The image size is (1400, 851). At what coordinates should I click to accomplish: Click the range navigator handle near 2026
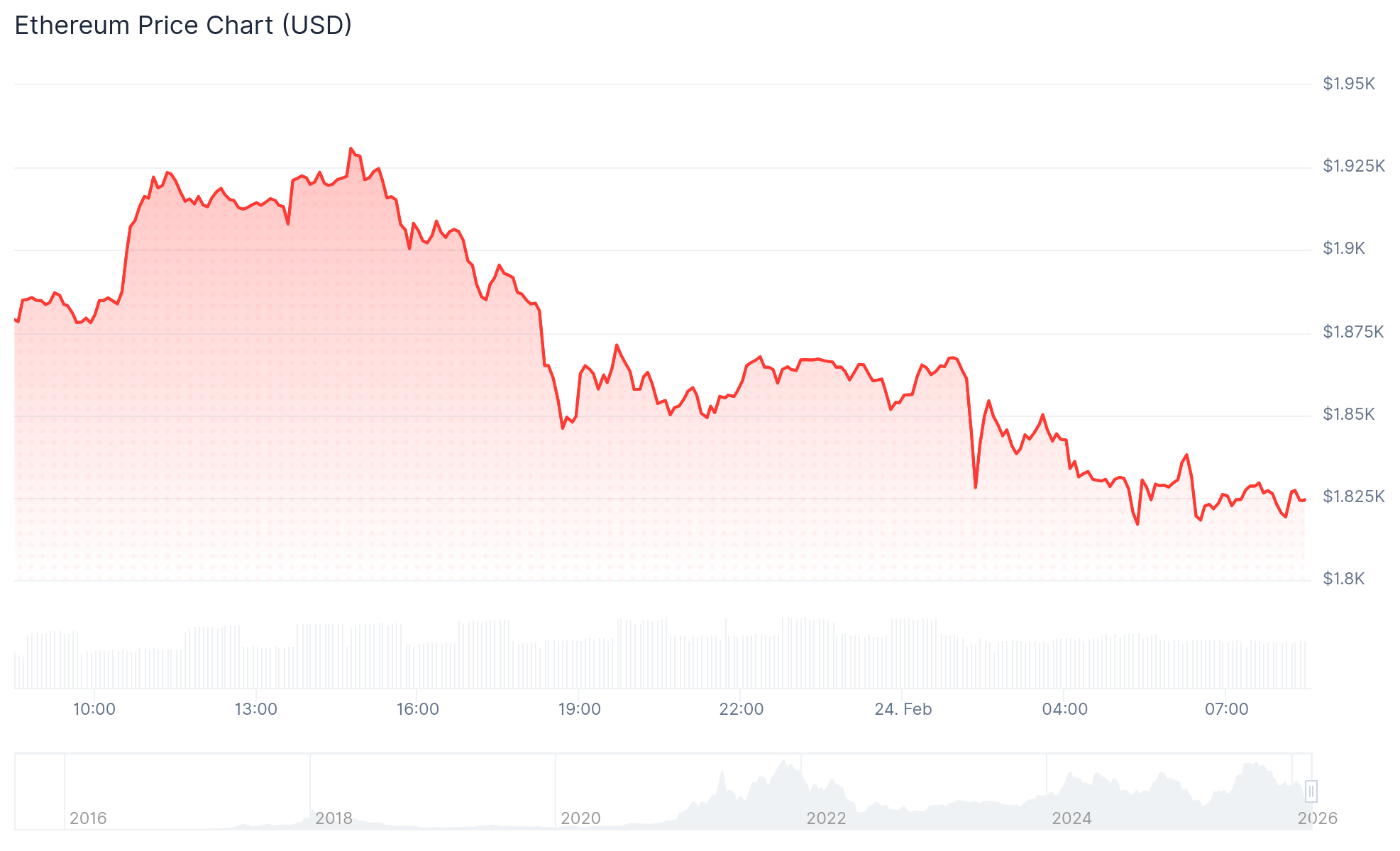pos(1311,791)
